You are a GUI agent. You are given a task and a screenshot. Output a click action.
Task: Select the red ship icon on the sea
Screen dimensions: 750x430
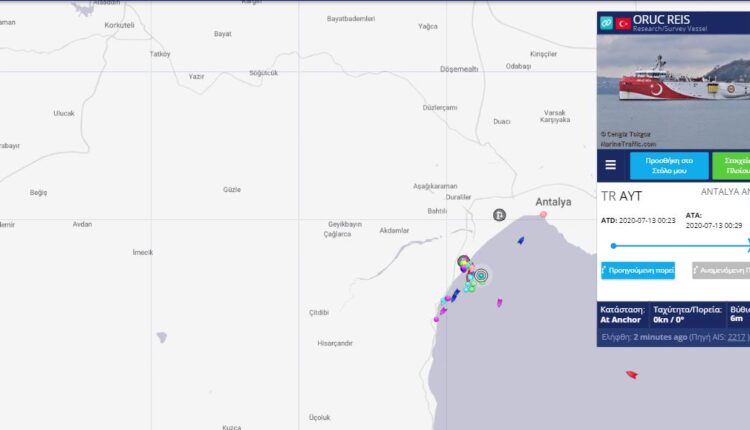tap(632, 375)
